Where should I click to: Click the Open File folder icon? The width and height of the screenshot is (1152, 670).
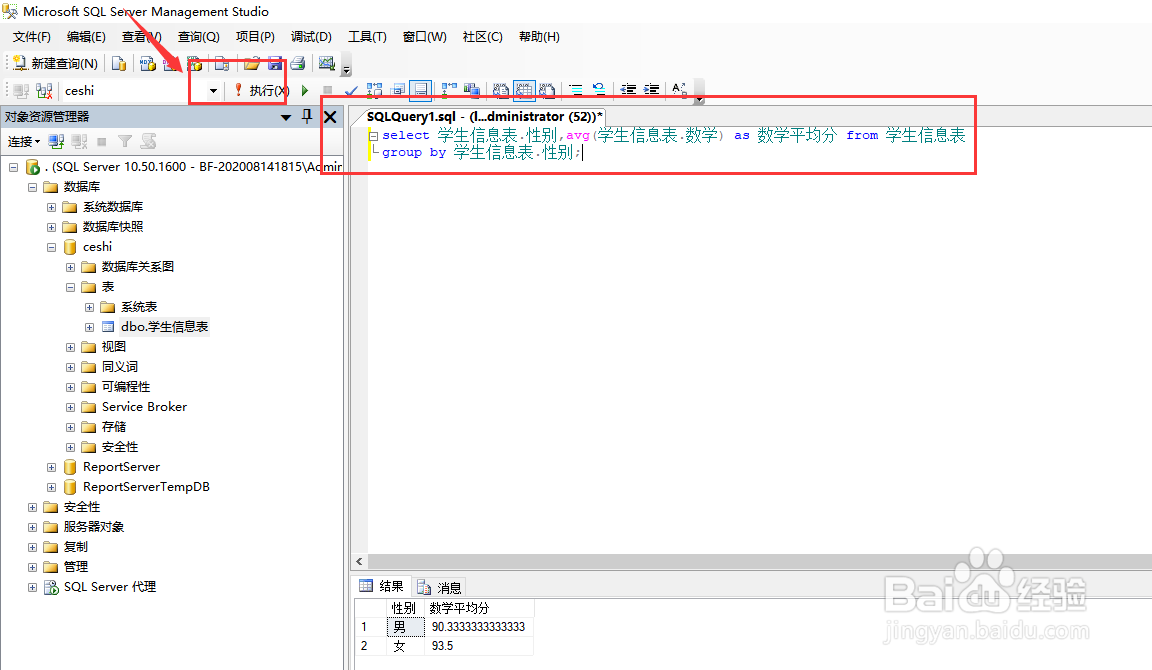tap(251, 64)
